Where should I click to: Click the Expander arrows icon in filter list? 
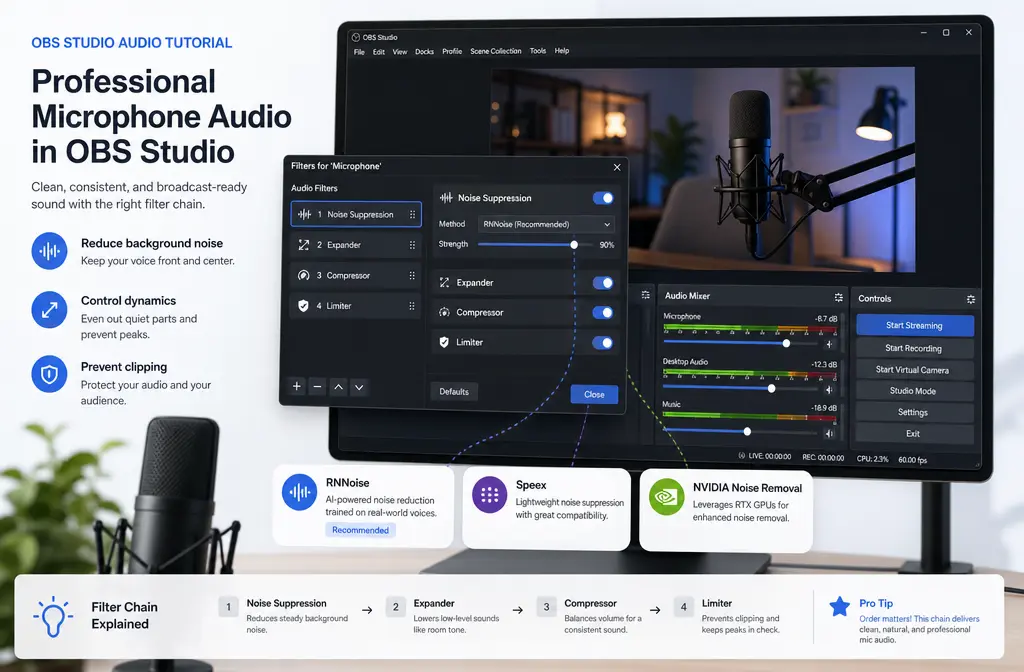coord(304,245)
